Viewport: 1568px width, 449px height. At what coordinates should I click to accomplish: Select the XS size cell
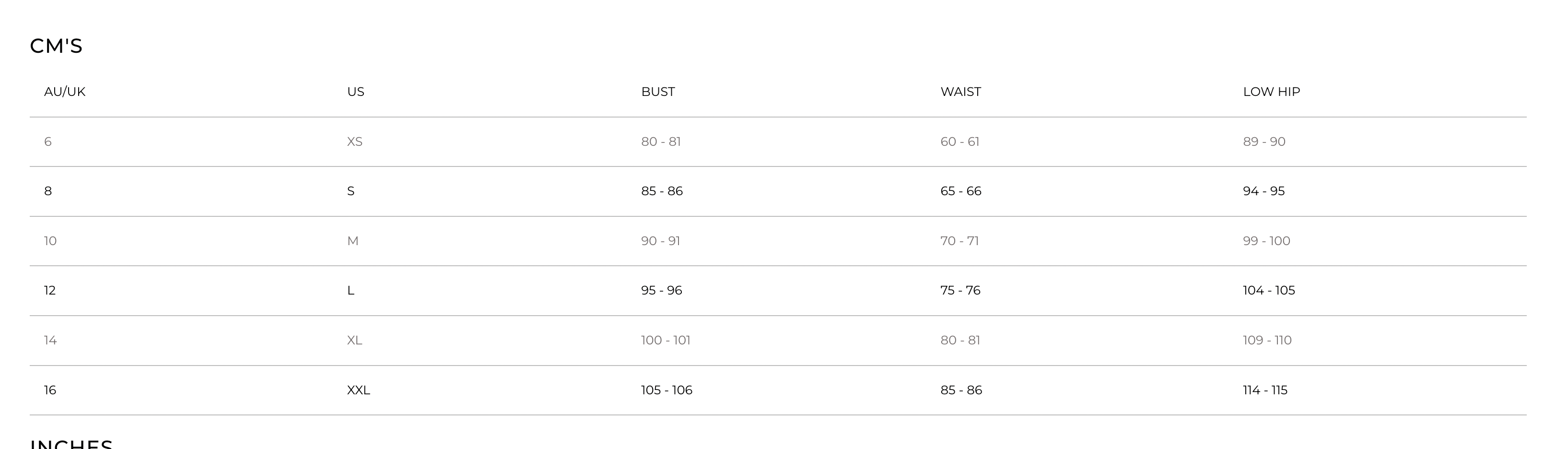coord(354,142)
